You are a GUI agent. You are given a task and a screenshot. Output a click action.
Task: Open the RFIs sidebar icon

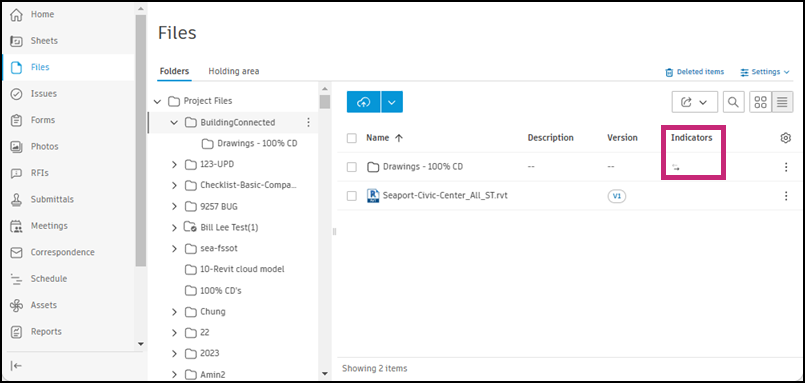(16, 173)
